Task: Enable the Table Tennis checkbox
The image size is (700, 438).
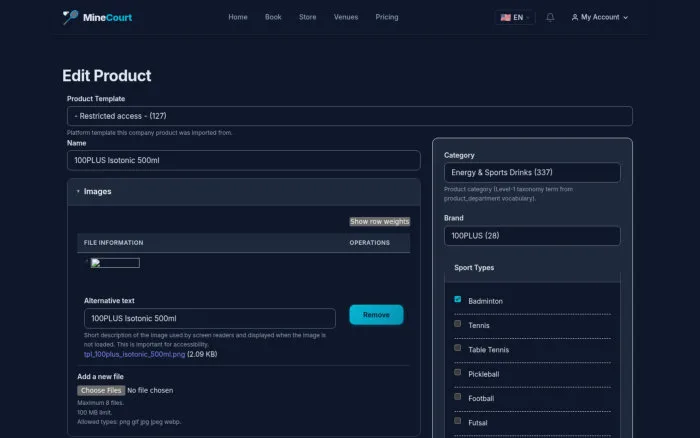Action: [x=458, y=348]
